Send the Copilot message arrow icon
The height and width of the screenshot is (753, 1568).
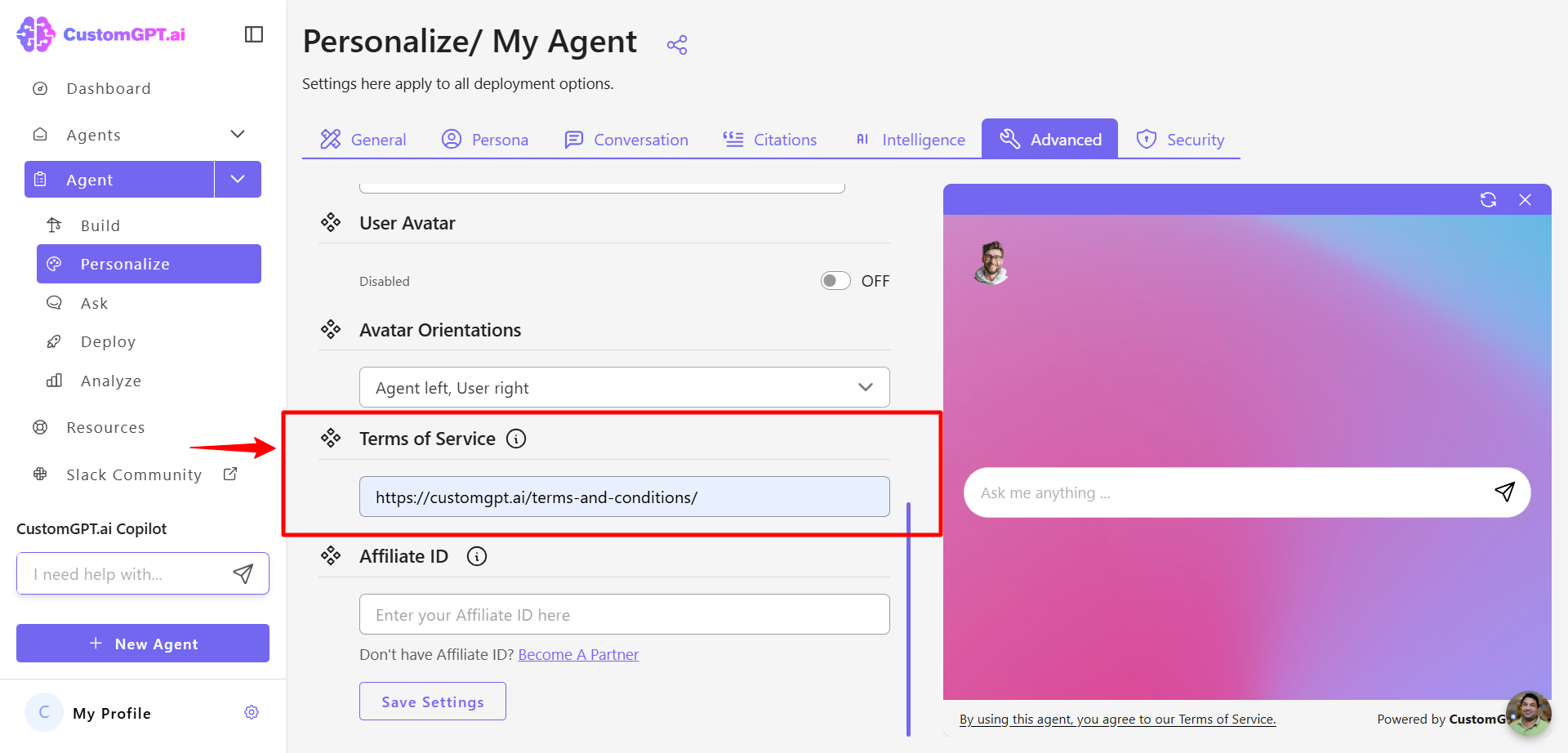[x=243, y=573]
